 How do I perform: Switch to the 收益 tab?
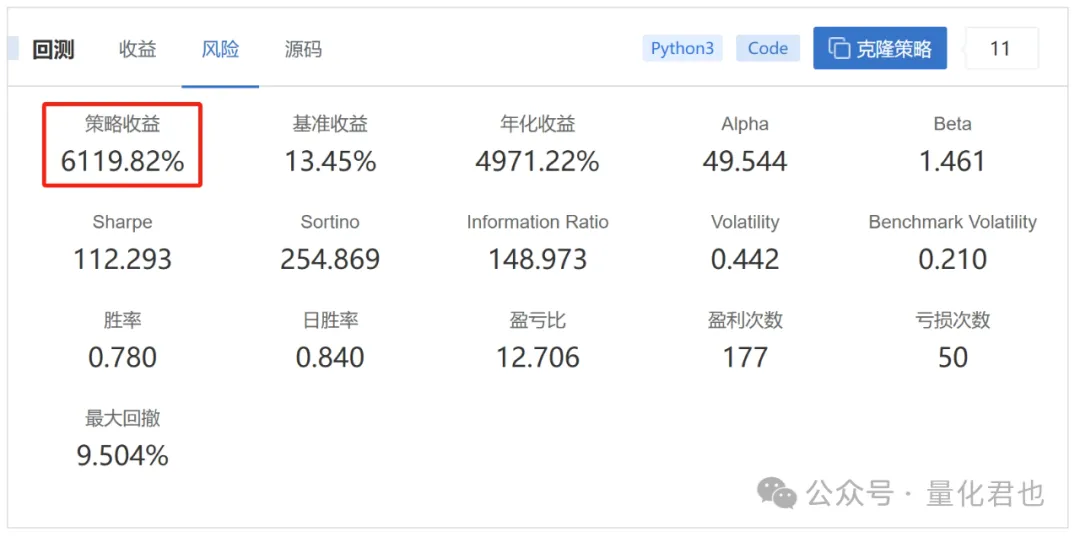click(x=138, y=50)
